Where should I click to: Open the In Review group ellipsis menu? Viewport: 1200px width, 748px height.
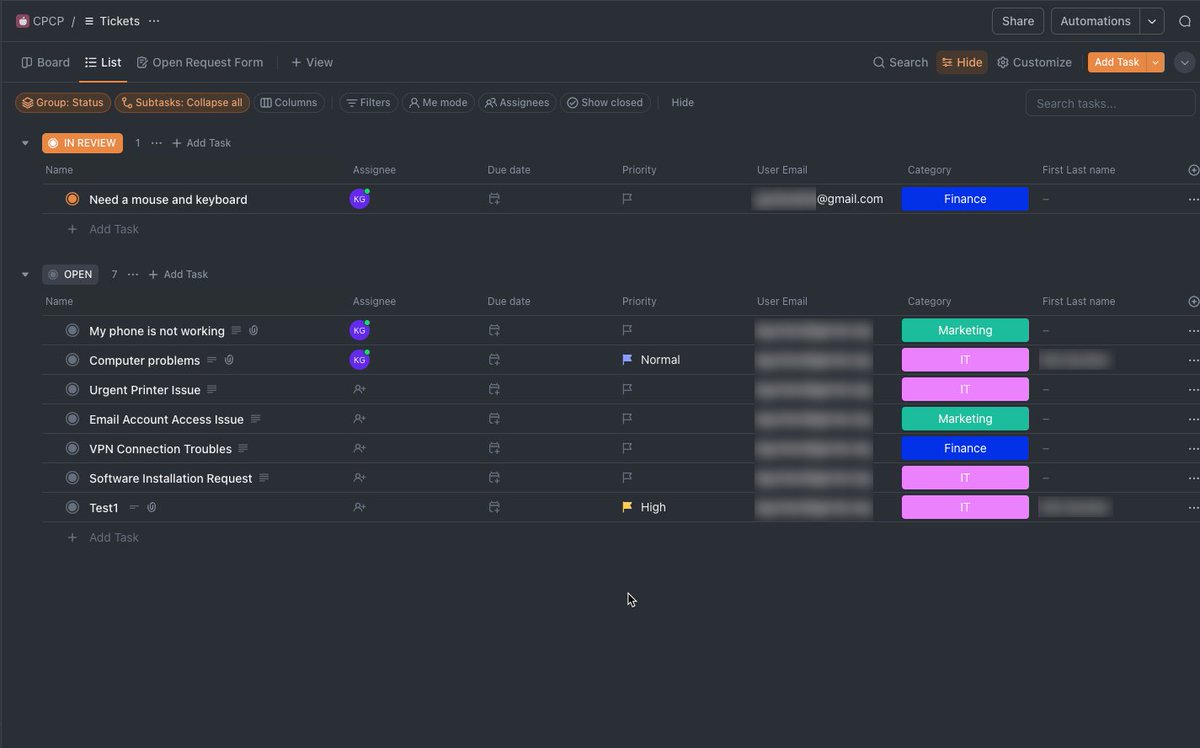156,143
